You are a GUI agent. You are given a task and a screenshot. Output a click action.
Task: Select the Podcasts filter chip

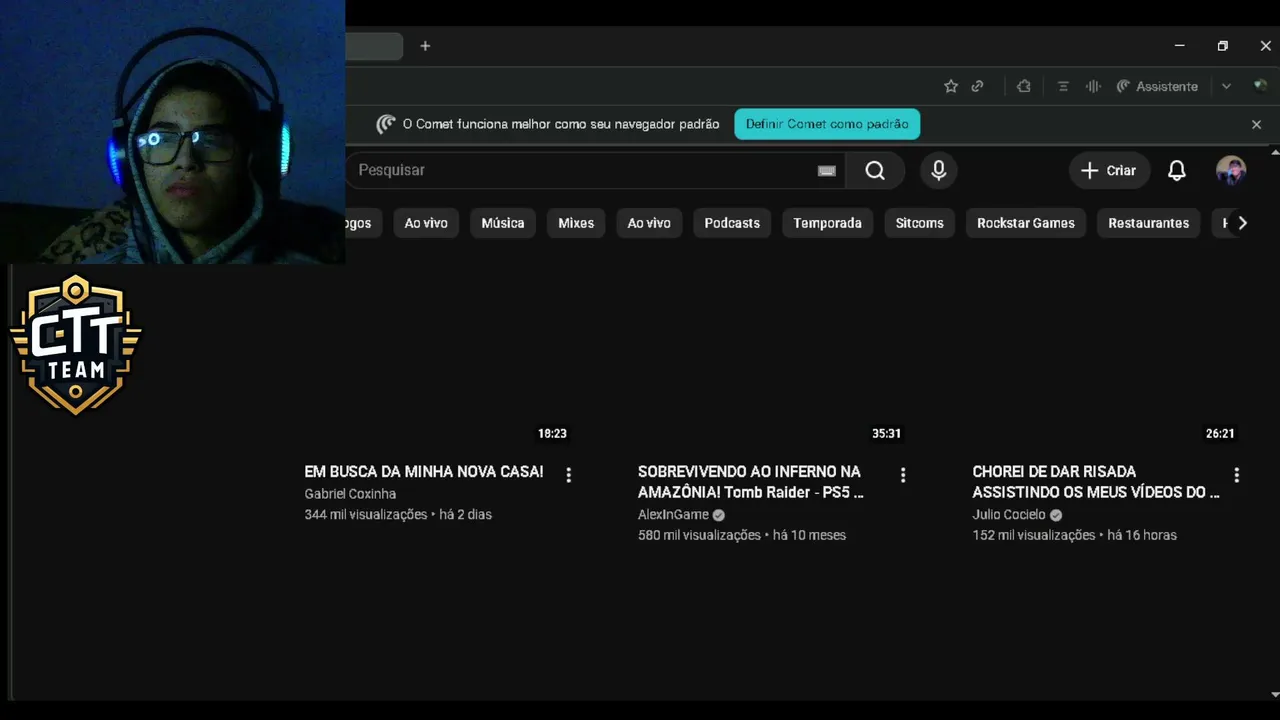point(732,223)
